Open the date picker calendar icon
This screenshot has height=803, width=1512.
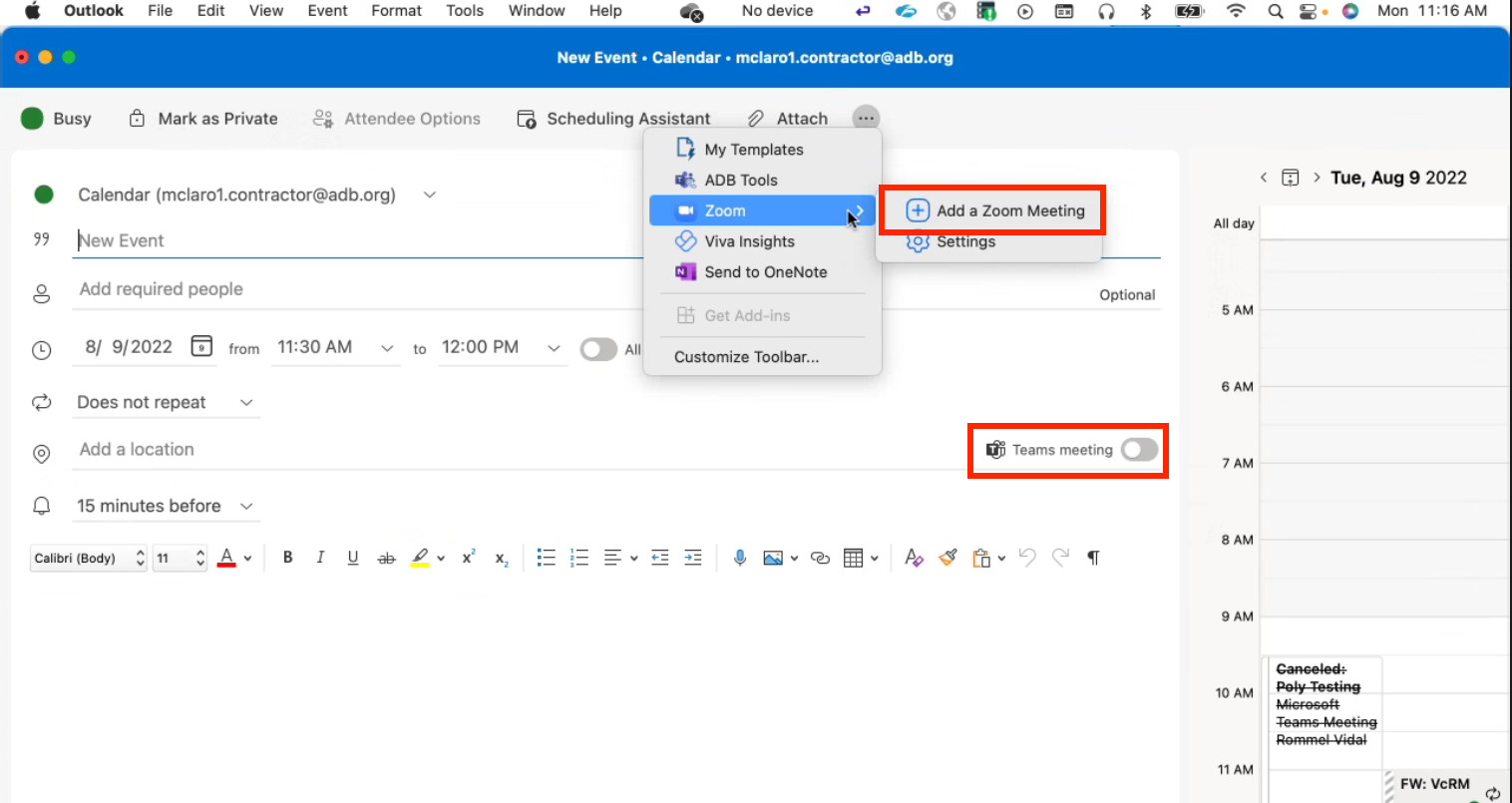(x=201, y=346)
